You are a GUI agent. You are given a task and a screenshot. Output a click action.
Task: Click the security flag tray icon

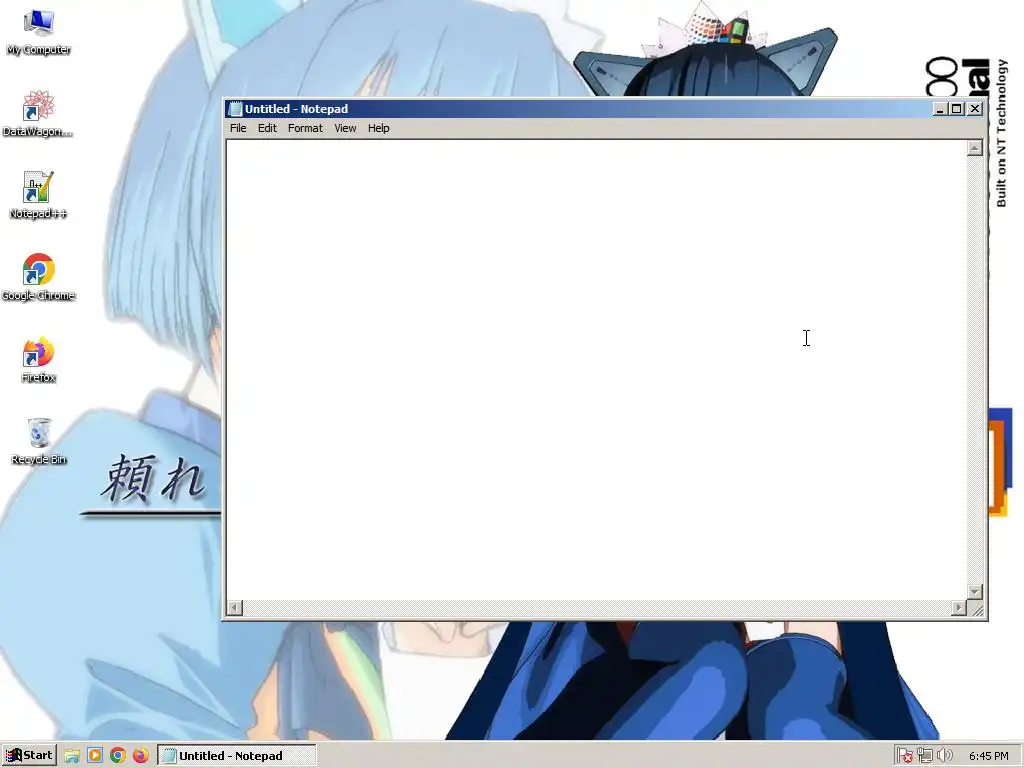tap(904, 756)
